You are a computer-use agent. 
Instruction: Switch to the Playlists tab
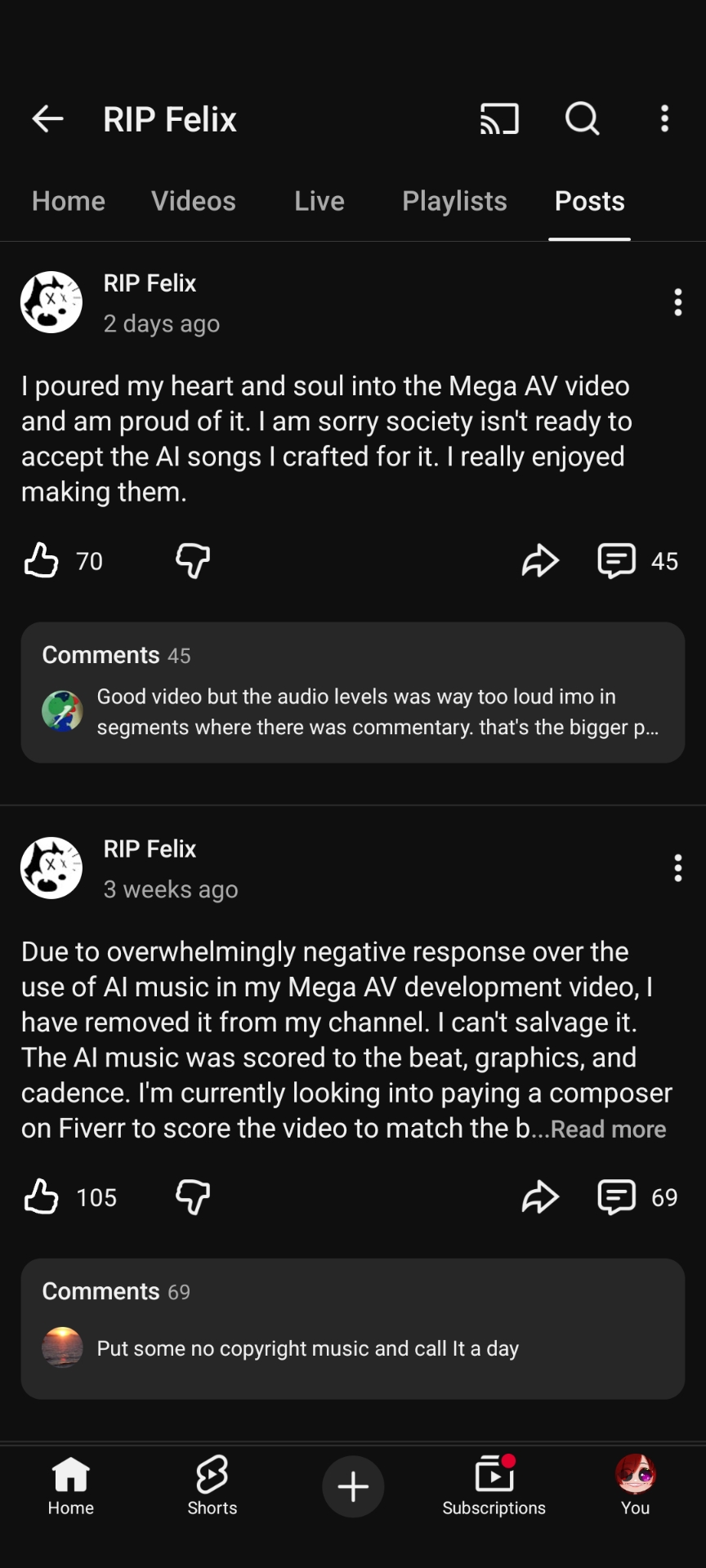click(x=454, y=201)
